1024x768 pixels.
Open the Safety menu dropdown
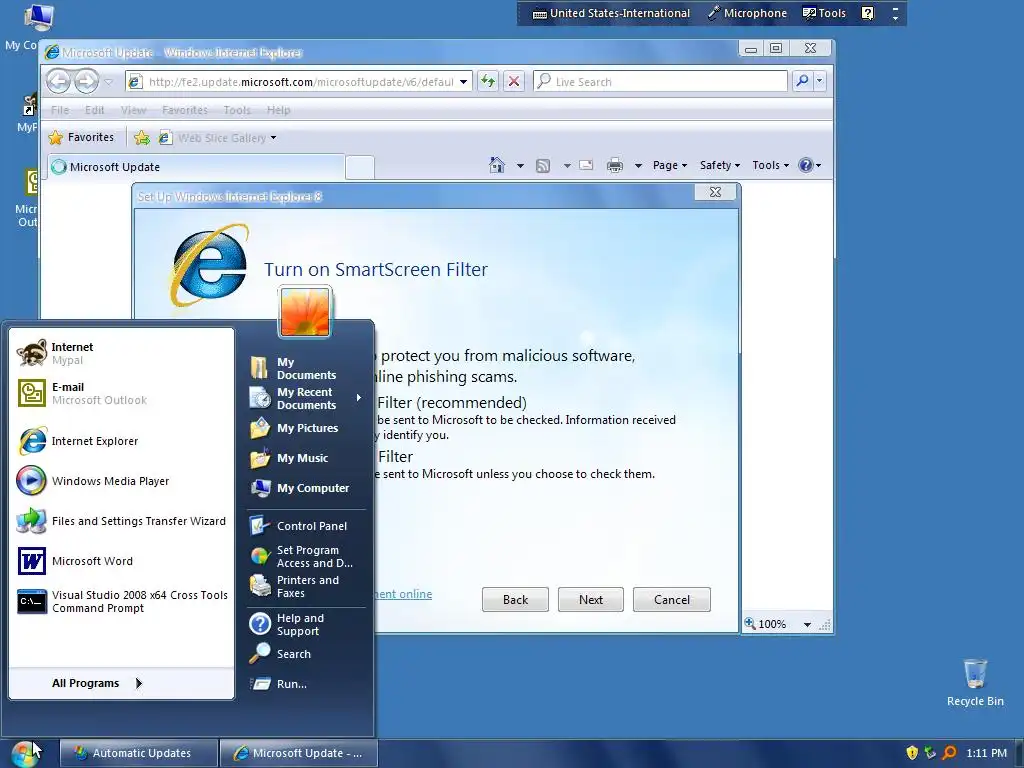pyautogui.click(x=720, y=165)
